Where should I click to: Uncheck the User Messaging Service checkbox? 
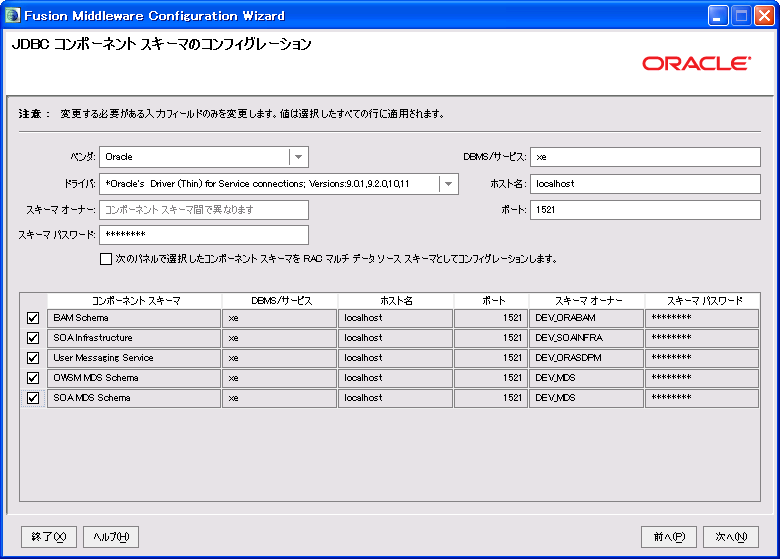33,358
